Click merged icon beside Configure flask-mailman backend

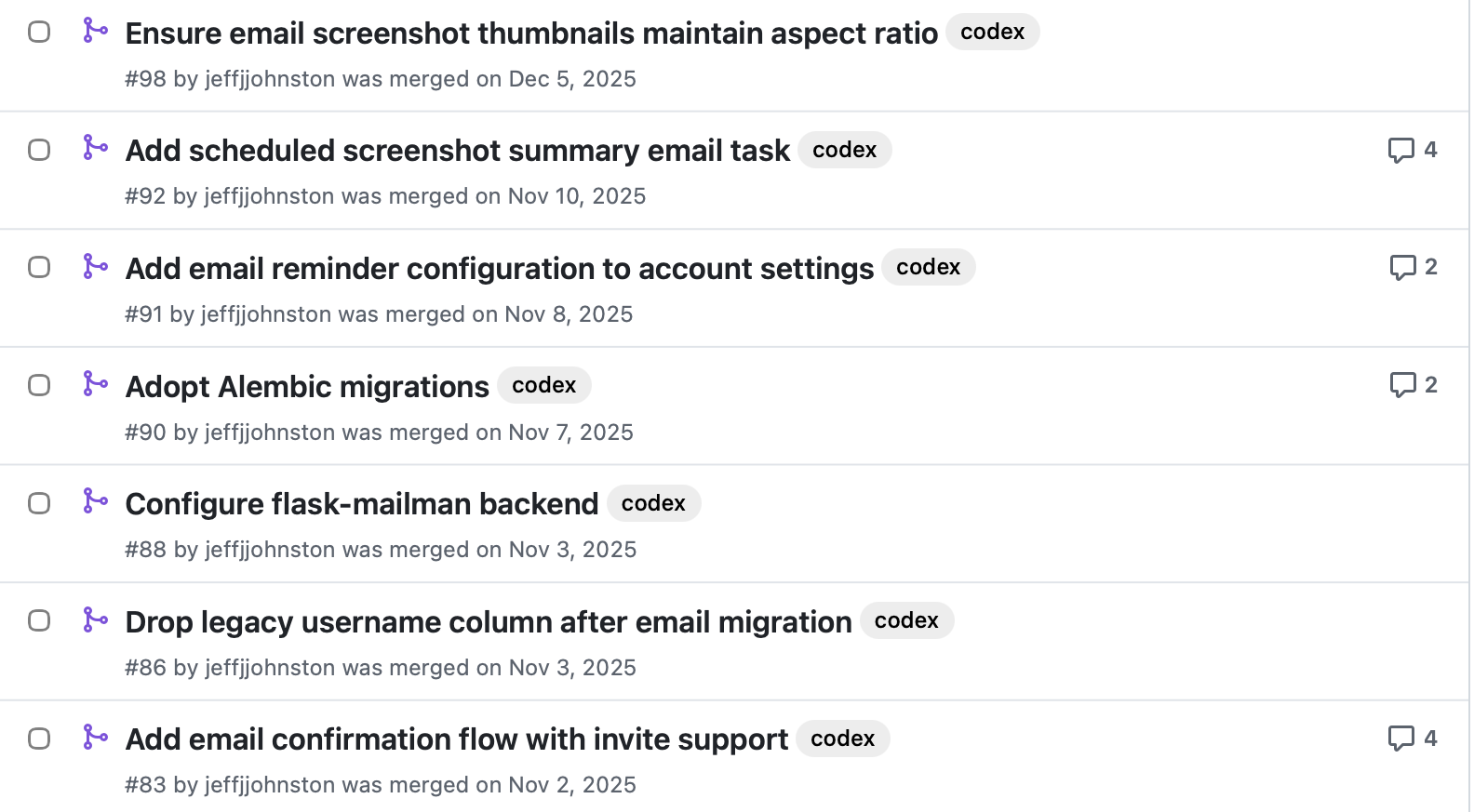[95, 500]
